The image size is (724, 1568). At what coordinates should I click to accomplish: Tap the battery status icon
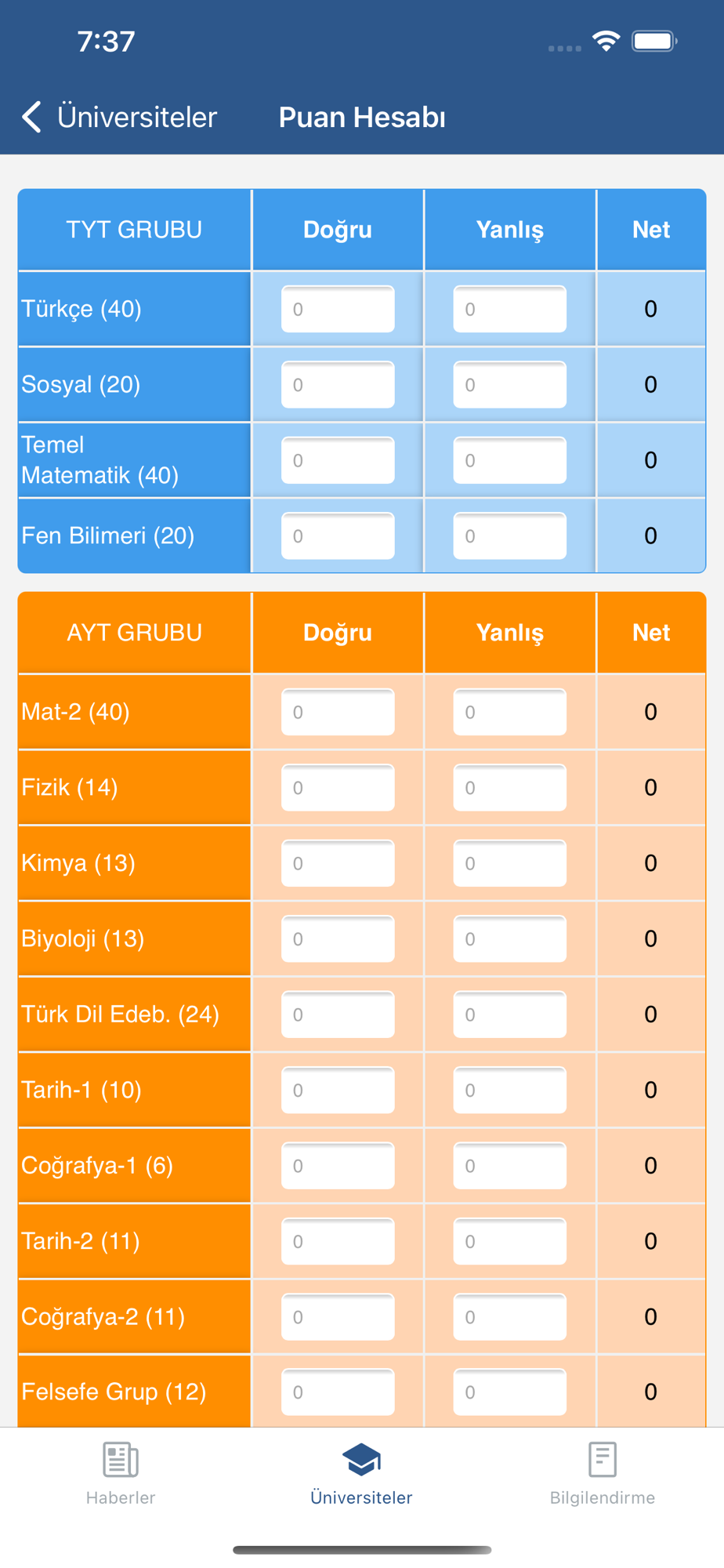(x=655, y=42)
